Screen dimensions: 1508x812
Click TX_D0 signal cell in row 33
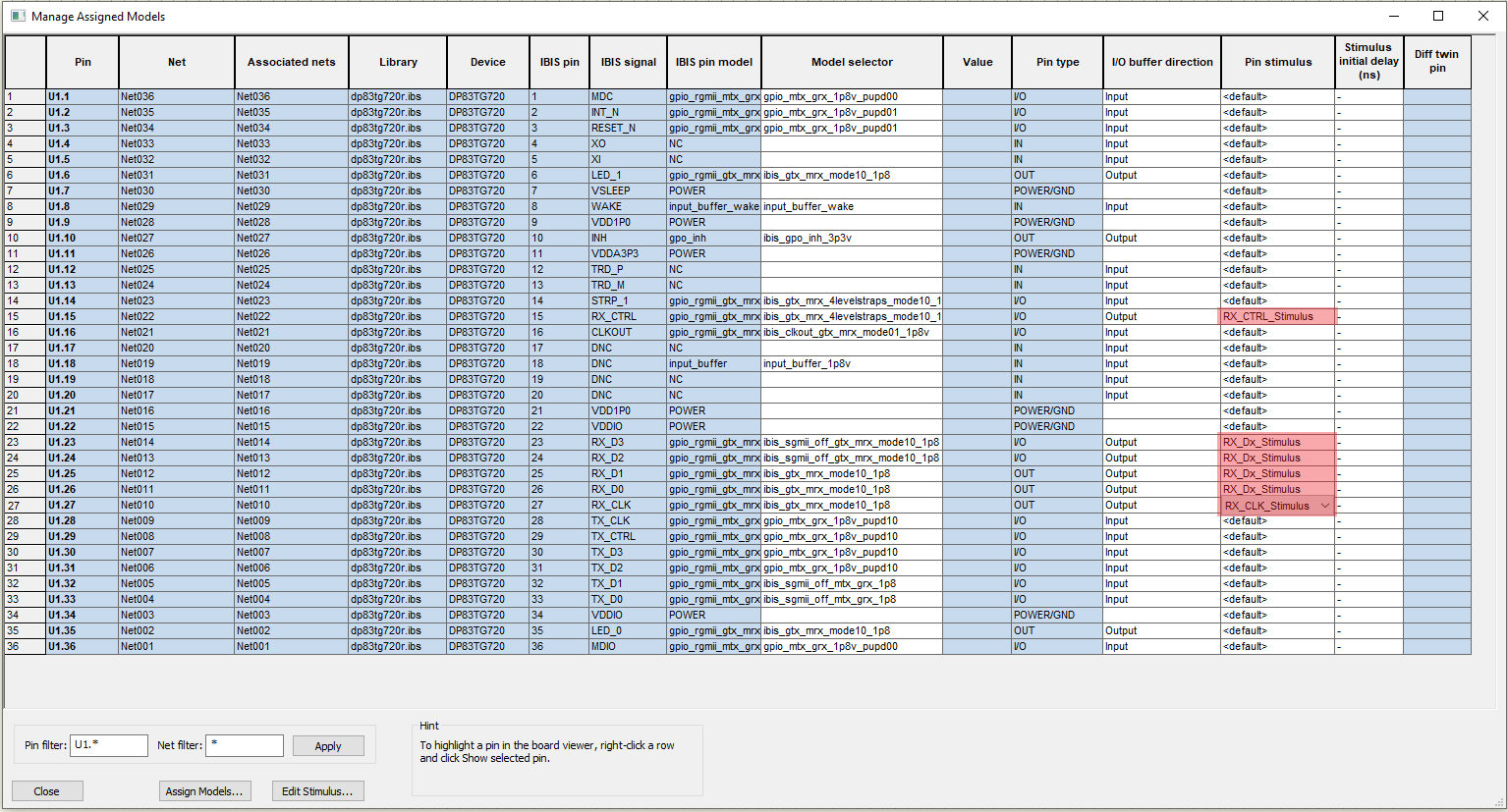pos(629,599)
